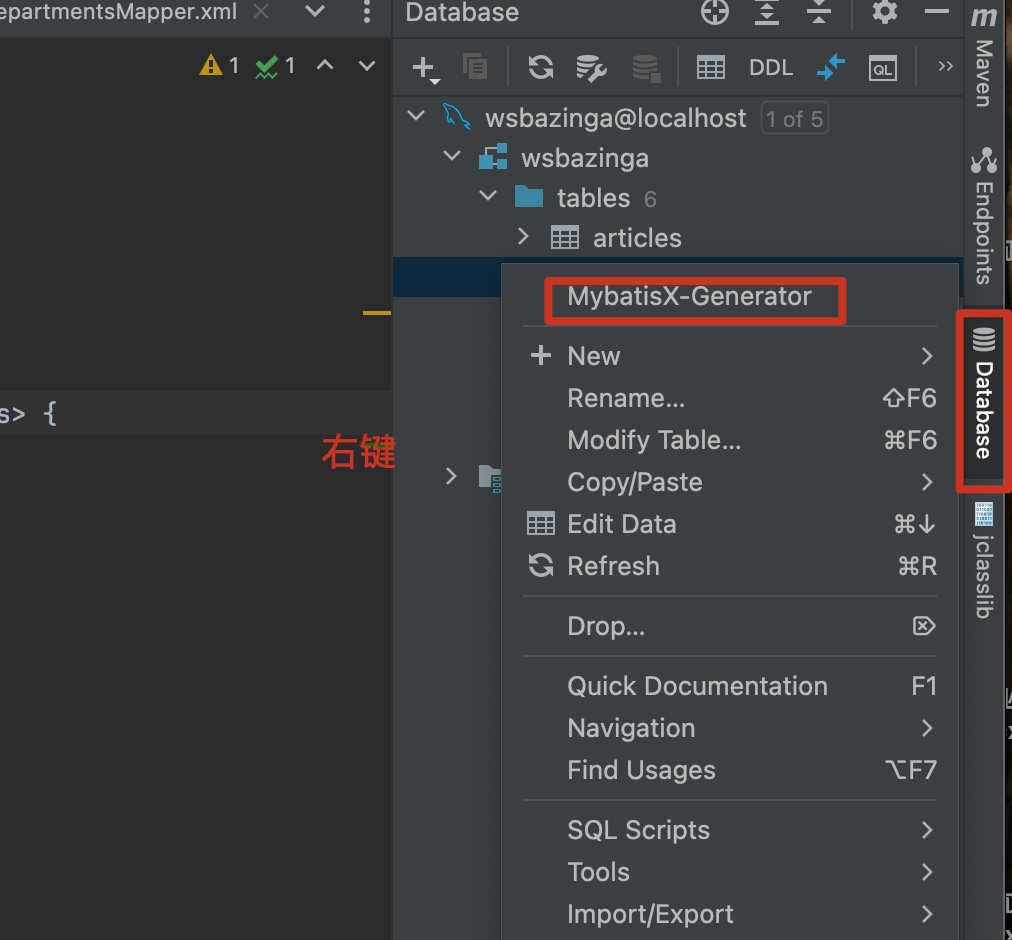Collapse the wsbazinga@localhost data source

click(416, 116)
